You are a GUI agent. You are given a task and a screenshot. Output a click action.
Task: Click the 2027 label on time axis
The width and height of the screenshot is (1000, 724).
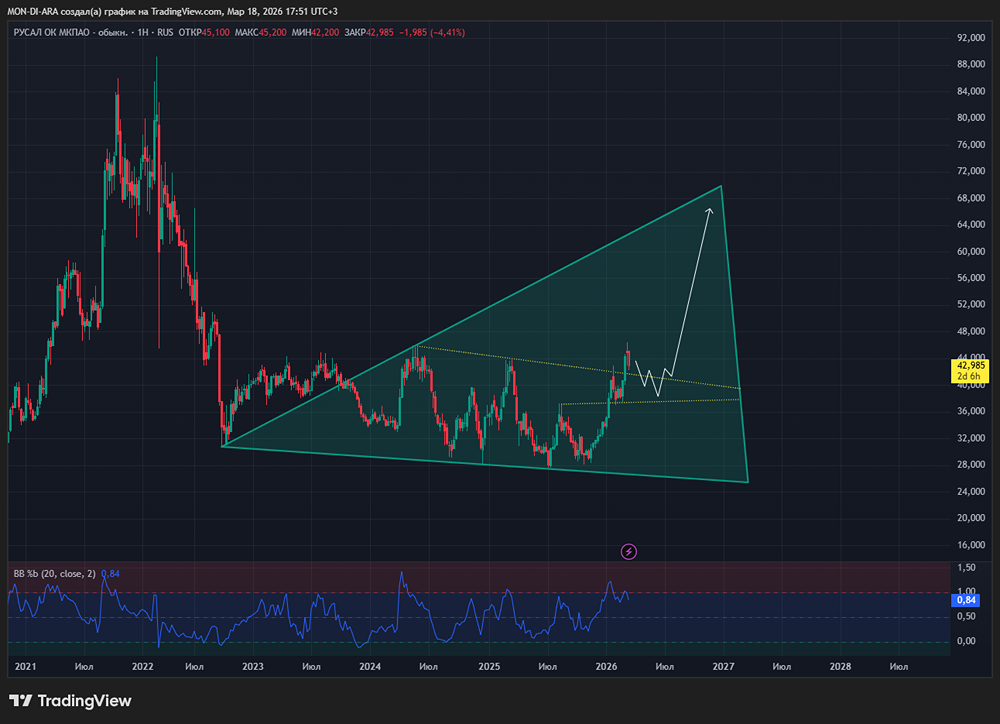click(x=723, y=667)
